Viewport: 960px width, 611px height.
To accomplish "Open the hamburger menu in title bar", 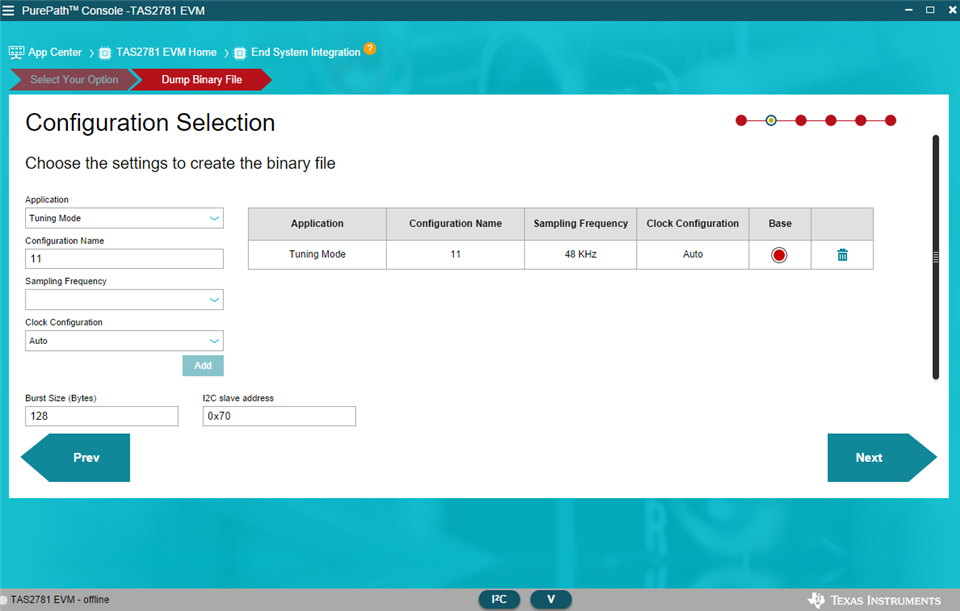I will click(x=8, y=10).
